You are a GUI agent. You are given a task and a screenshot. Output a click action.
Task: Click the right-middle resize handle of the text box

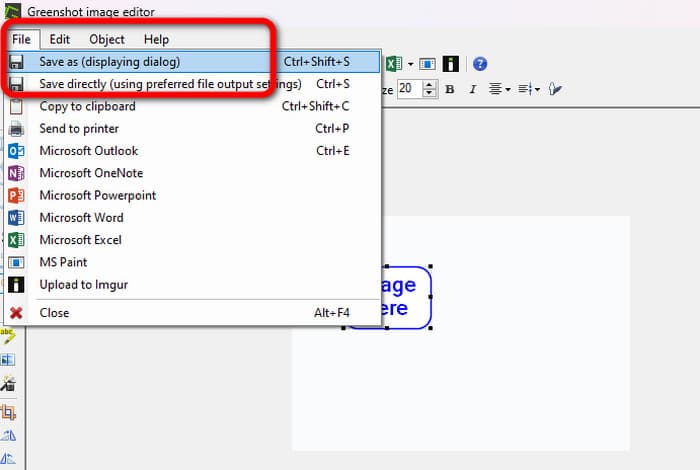coord(430,297)
